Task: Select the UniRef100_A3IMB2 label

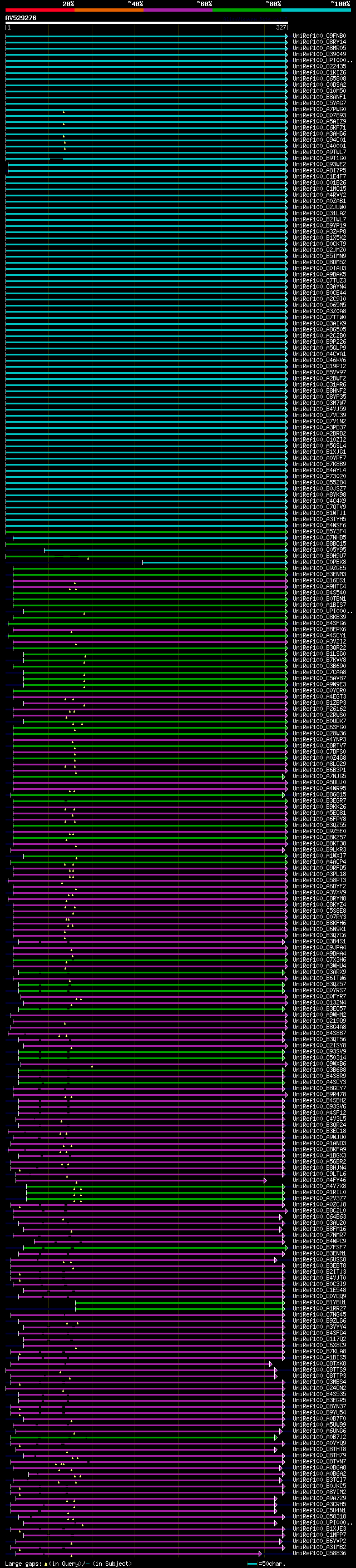Action: [319, 1547]
